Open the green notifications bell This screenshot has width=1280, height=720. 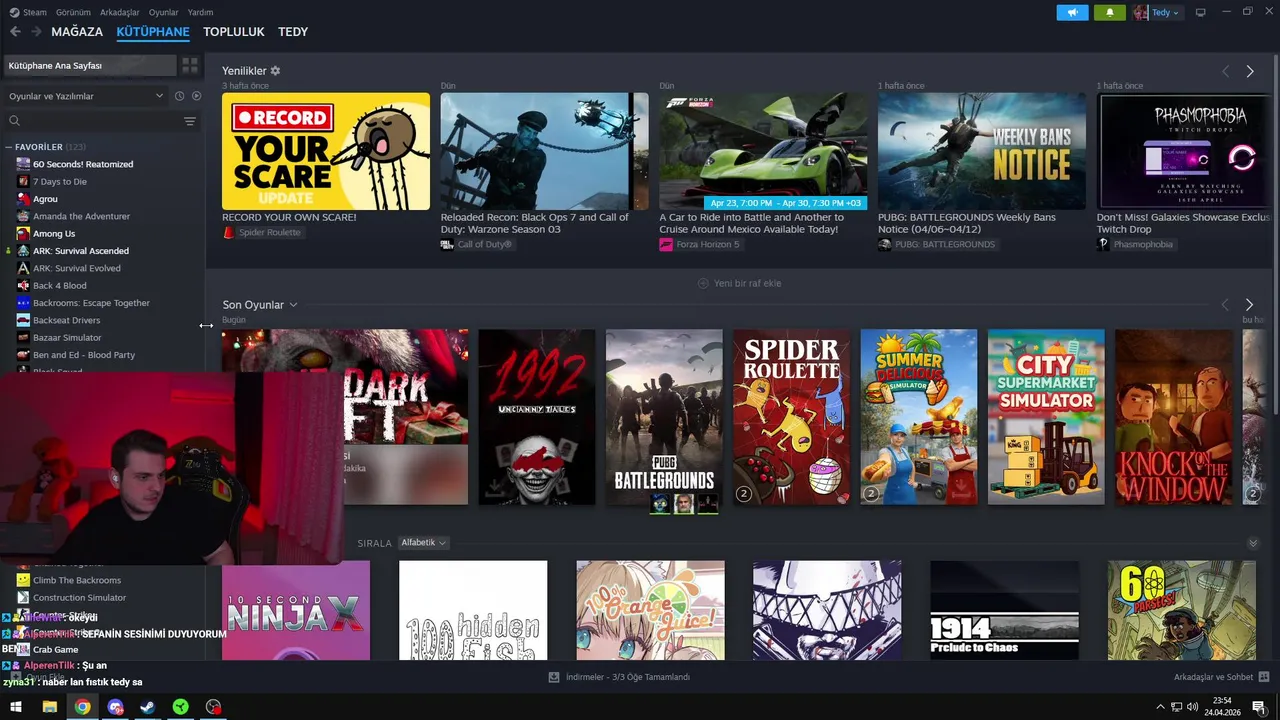tap(1110, 13)
